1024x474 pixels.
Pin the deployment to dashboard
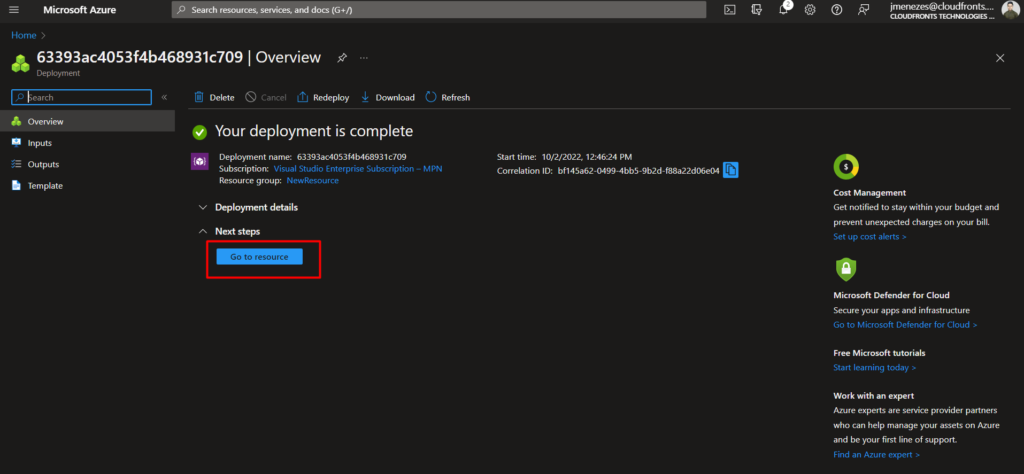click(342, 58)
